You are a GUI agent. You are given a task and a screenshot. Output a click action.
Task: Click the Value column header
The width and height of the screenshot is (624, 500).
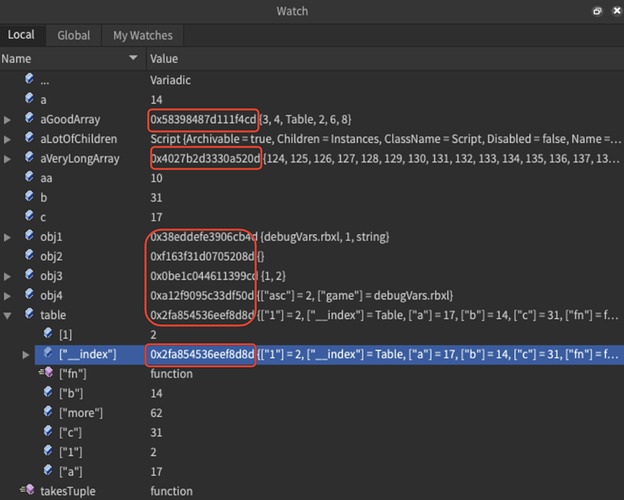[x=164, y=59]
